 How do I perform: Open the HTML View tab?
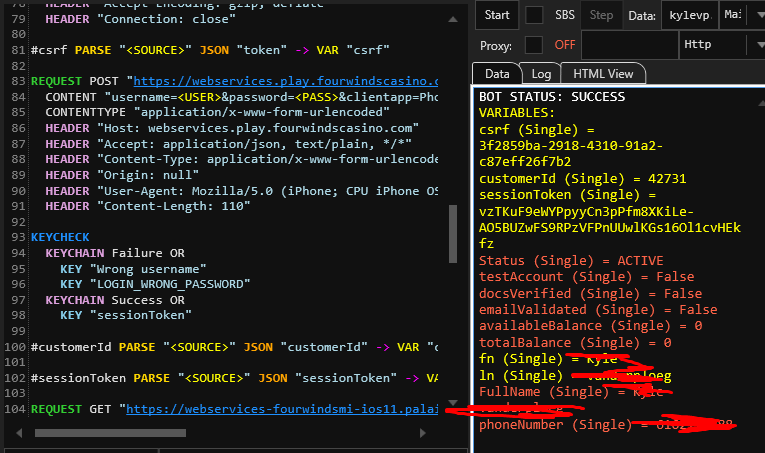click(x=603, y=74)
